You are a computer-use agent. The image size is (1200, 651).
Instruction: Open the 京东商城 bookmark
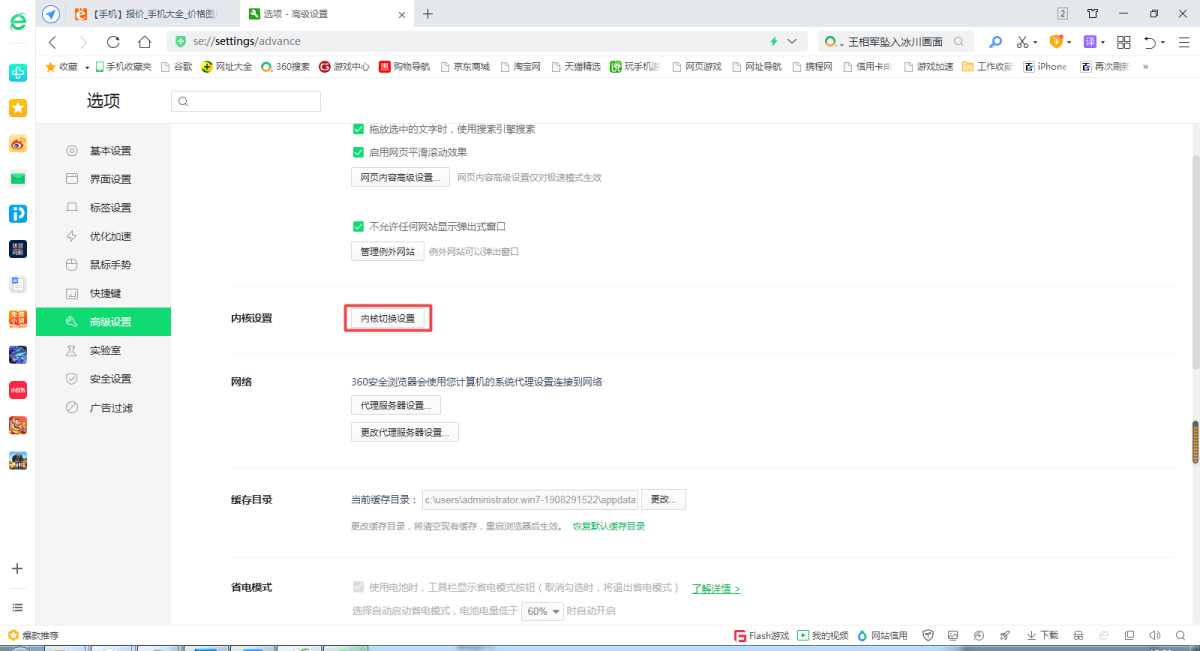tap(464, 67)
